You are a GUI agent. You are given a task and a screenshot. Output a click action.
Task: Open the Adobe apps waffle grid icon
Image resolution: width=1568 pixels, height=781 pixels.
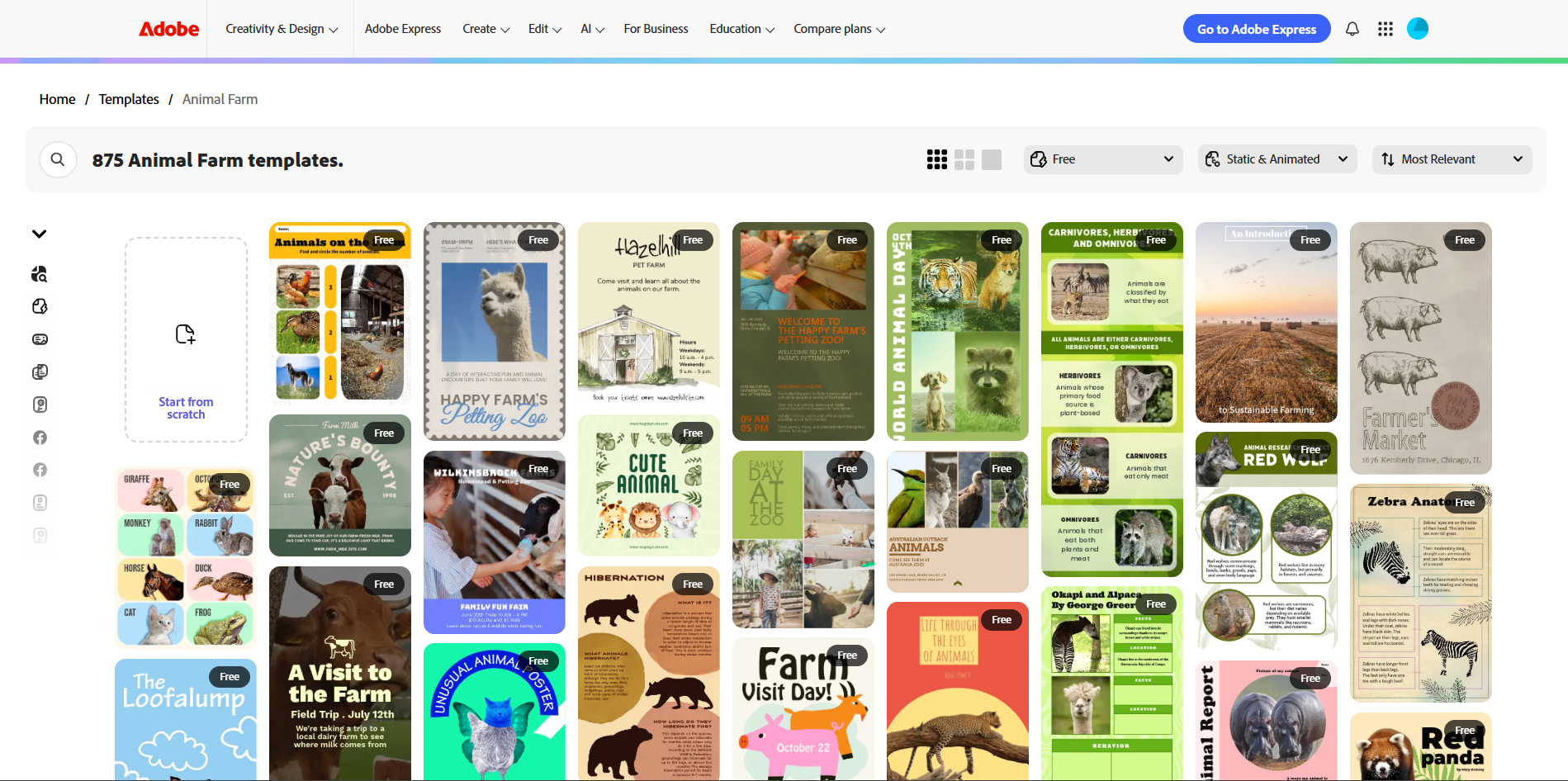[x=1385, y=28]
